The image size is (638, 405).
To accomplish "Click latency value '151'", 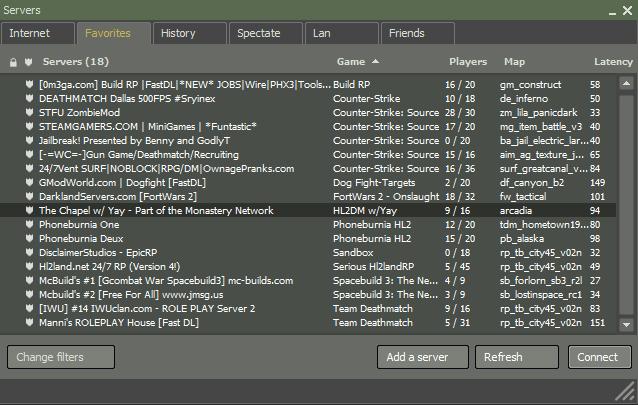I will pos(597,322).
